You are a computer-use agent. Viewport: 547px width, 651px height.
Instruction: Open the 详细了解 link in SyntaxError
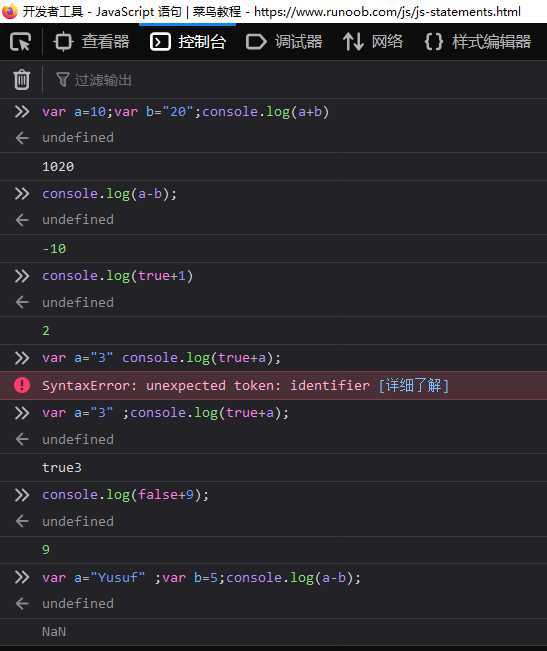413,386
